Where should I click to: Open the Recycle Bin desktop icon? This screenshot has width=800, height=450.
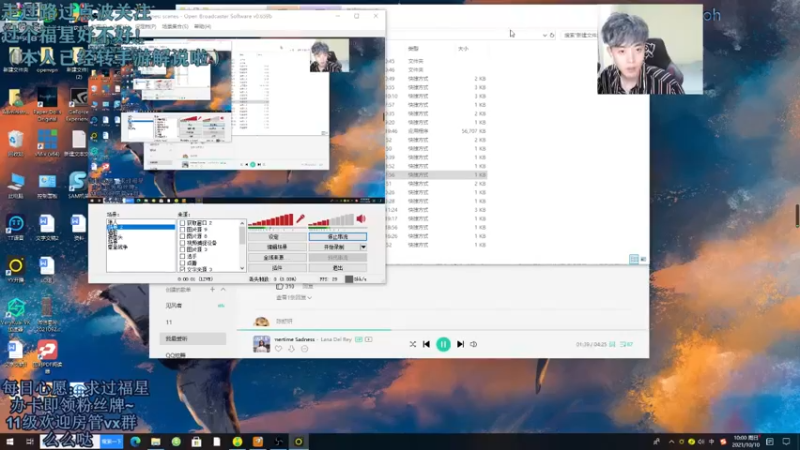coord(16,143)
